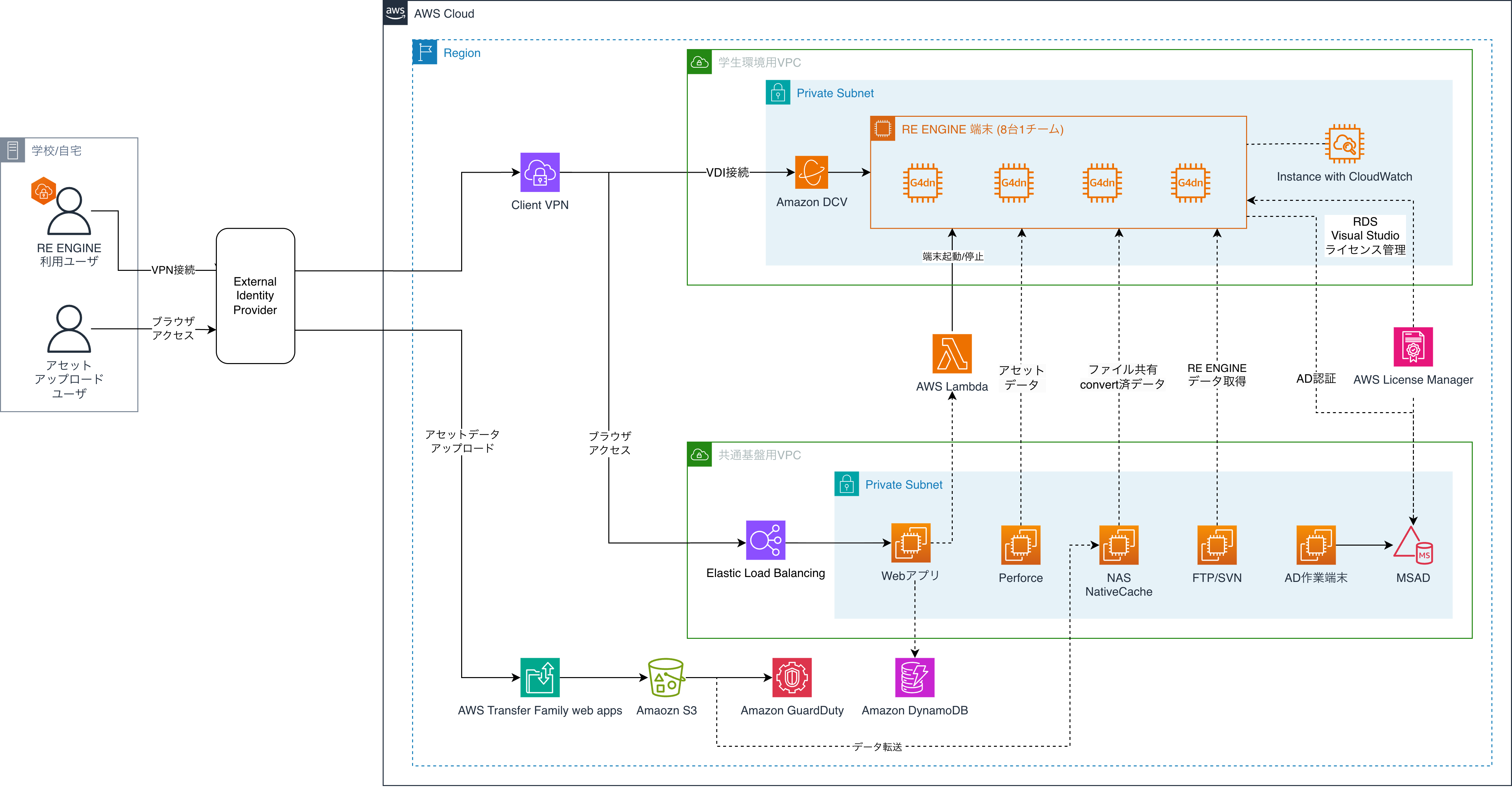This screenshot has width=1512, height=787.
Task: Click the Client VPN icon
Action: pos(539,172)
